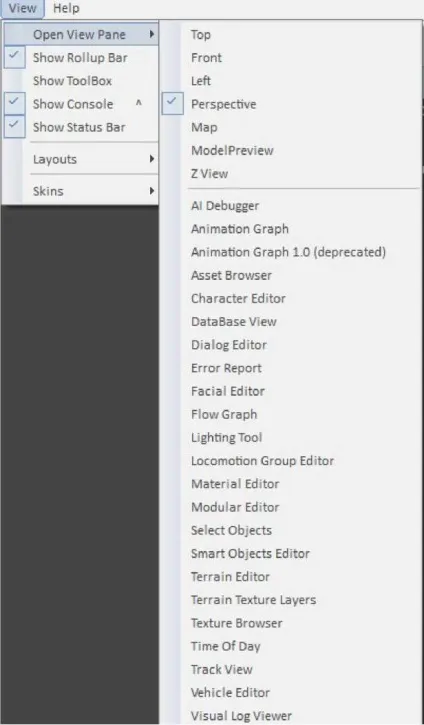424x725 pixels.
Task: Enable Show ToolBox option
Action: click(81, 81)
